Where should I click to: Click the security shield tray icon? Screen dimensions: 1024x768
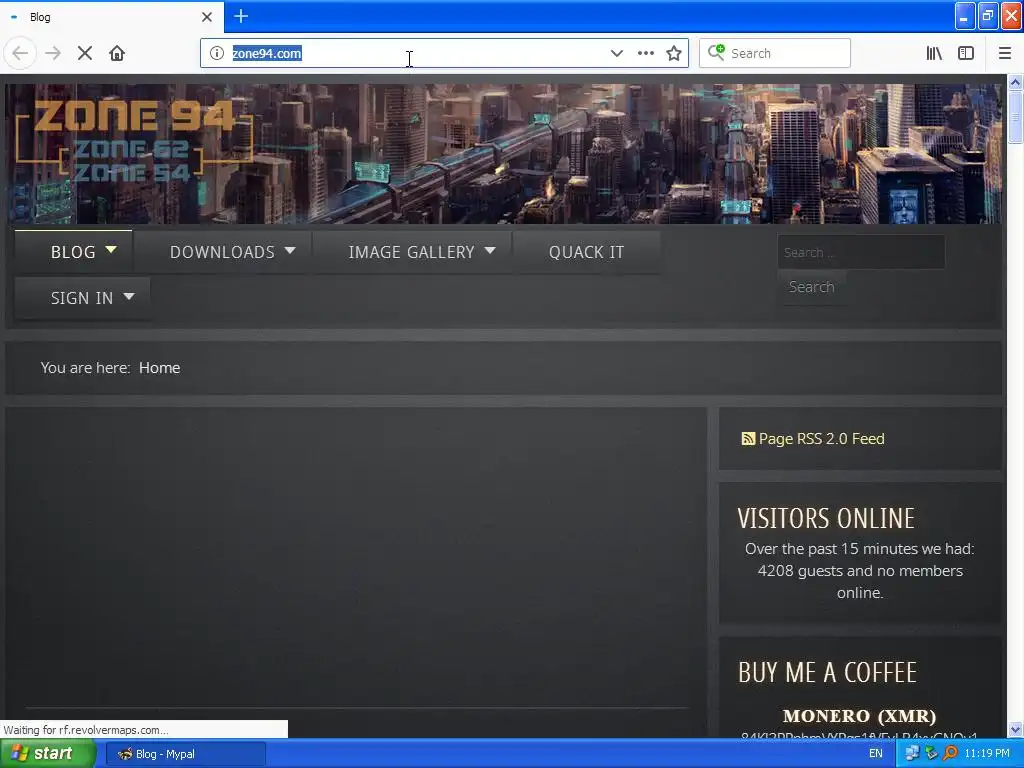coord(931,754)
